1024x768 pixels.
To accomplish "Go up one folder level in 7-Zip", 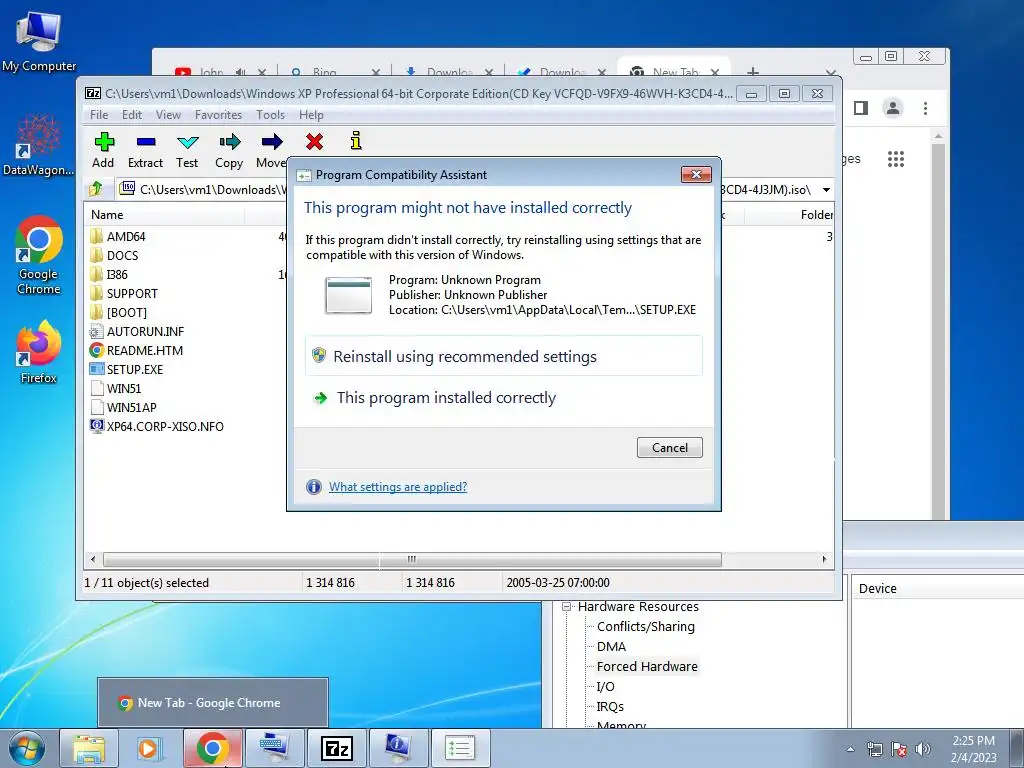I will click(x=96, y=189).
